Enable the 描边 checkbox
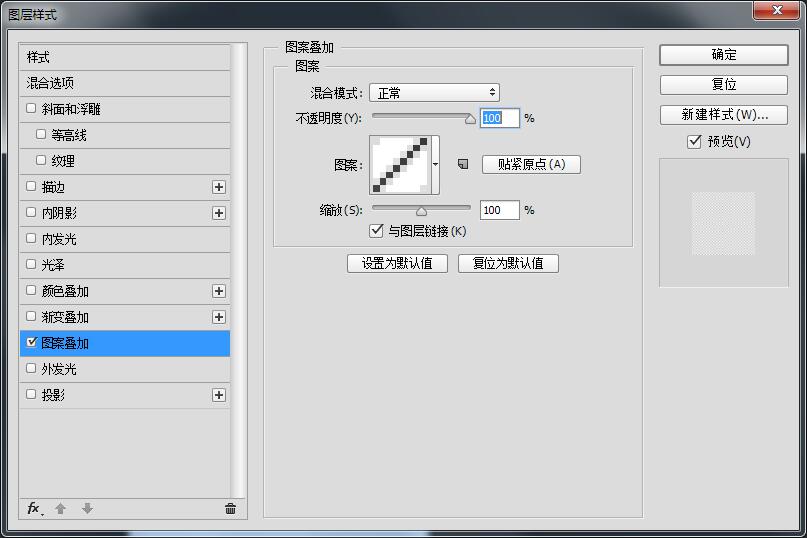This screenshot has height=538, width=807. pyautogui.click(x=31, y=186)
